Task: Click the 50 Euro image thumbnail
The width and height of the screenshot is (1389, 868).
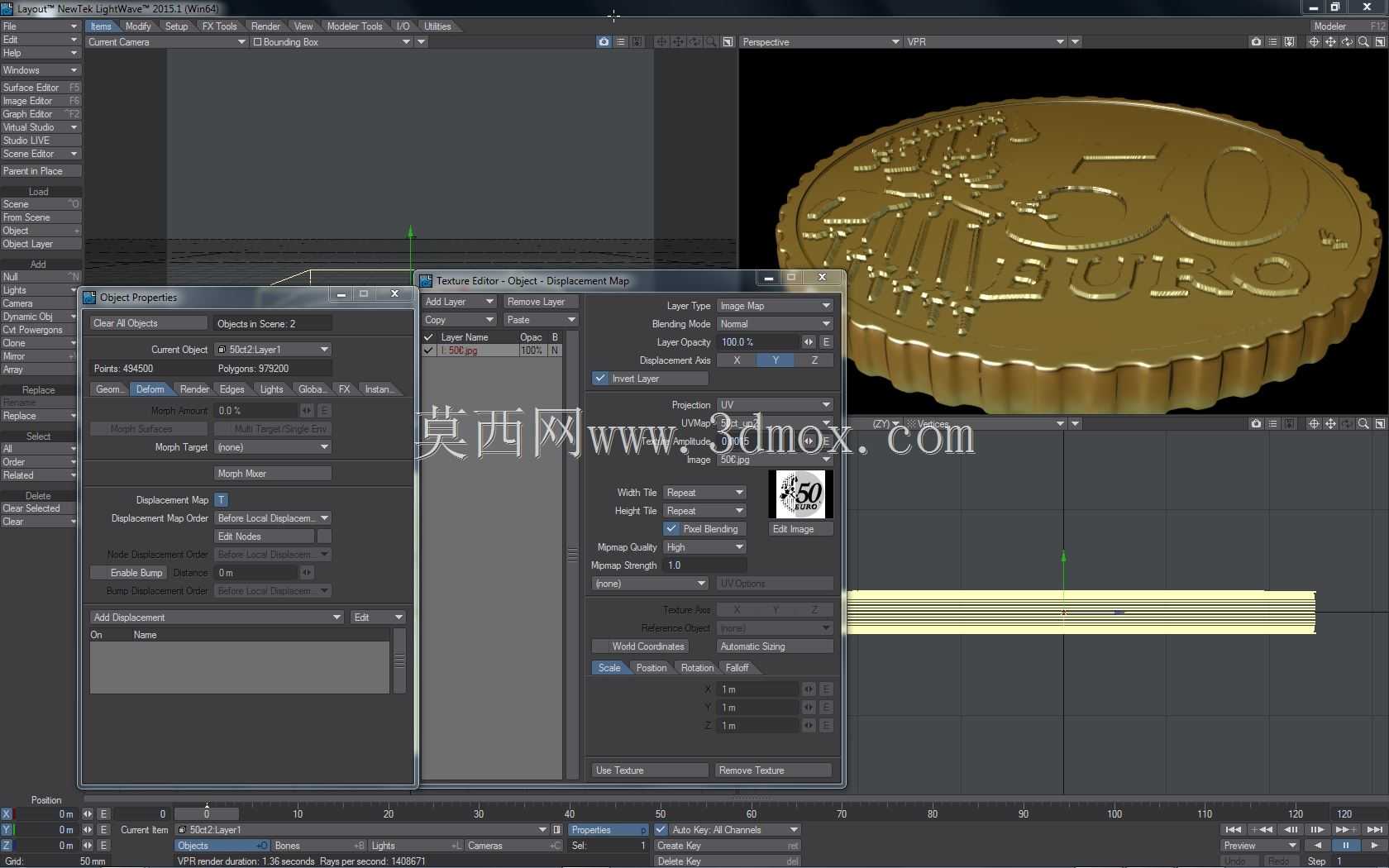Action: [800, 494]
